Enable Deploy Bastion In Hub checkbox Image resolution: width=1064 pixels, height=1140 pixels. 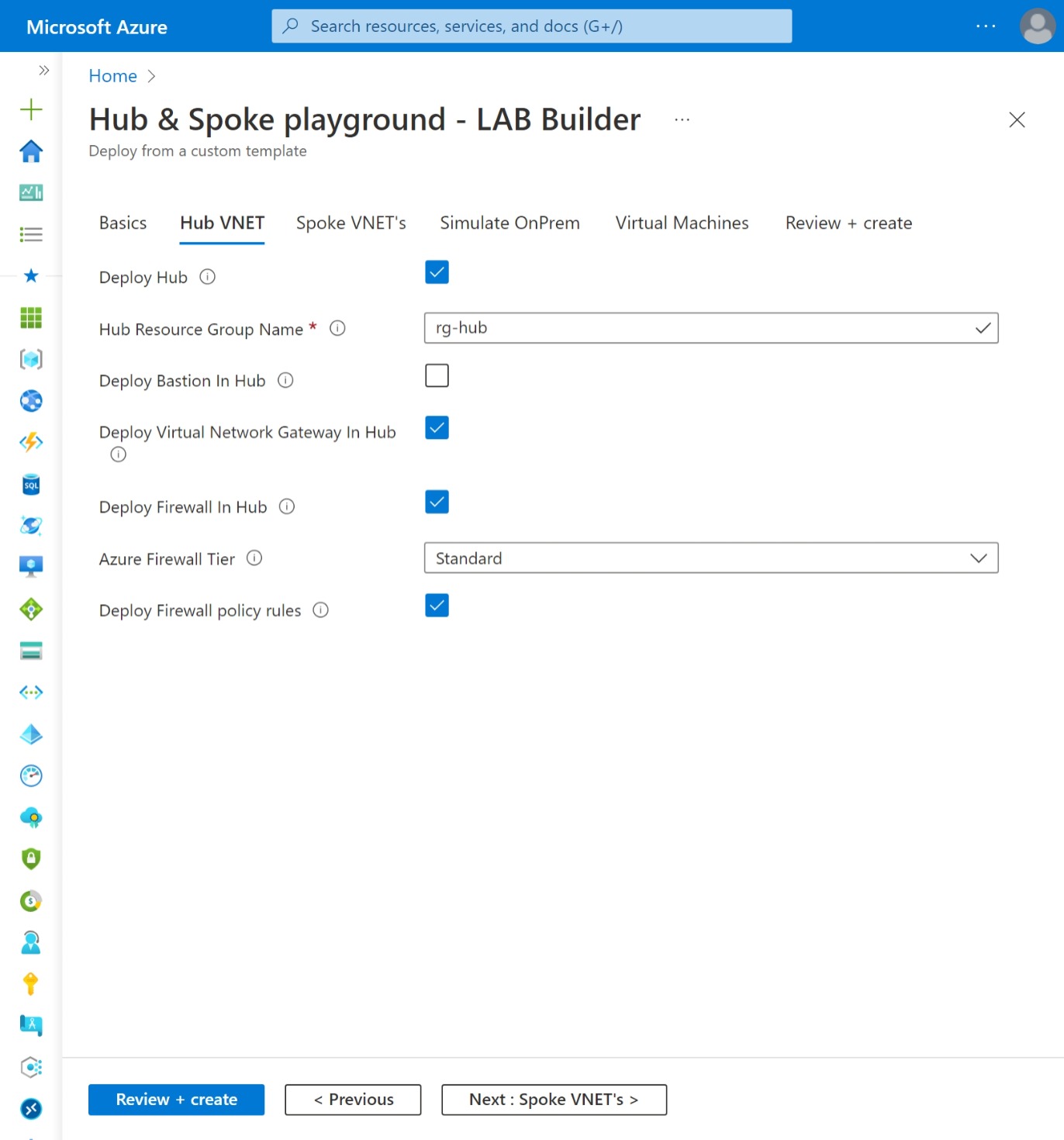(437, 375)
